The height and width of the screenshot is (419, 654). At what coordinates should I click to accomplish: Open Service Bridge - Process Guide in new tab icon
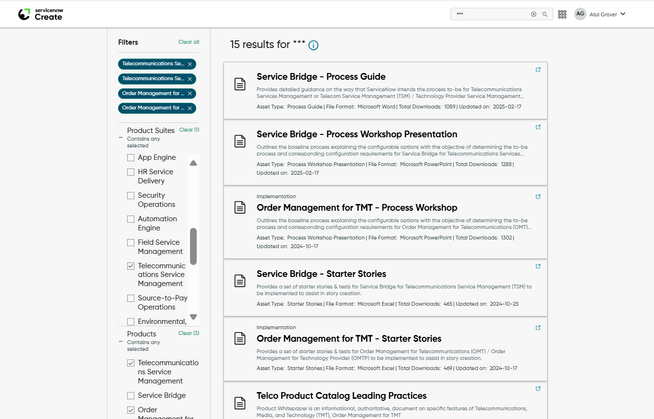click(538, 70)
